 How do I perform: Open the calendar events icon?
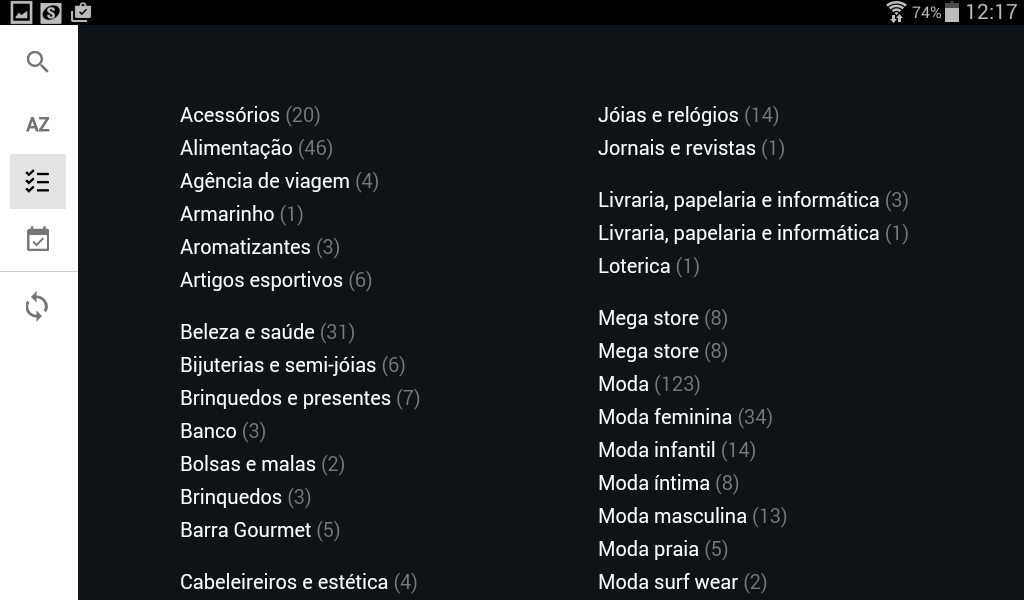(38, 239)
